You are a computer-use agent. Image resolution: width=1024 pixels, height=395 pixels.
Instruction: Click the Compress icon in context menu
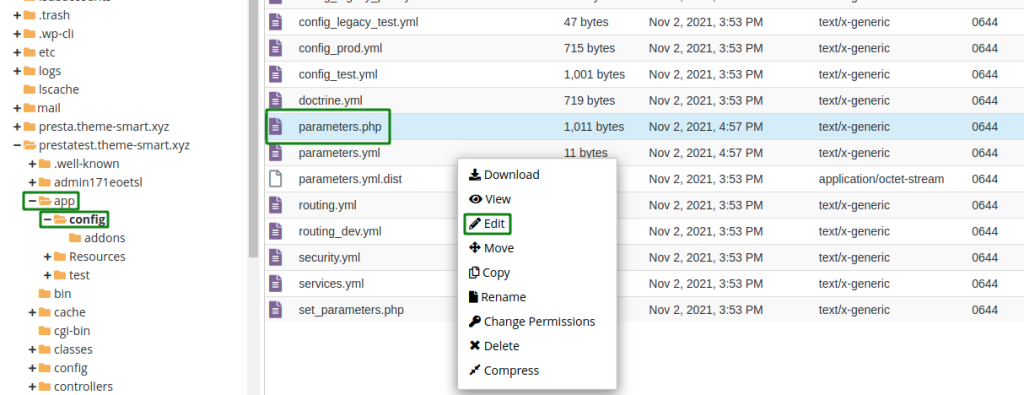(x=475, y=370)
